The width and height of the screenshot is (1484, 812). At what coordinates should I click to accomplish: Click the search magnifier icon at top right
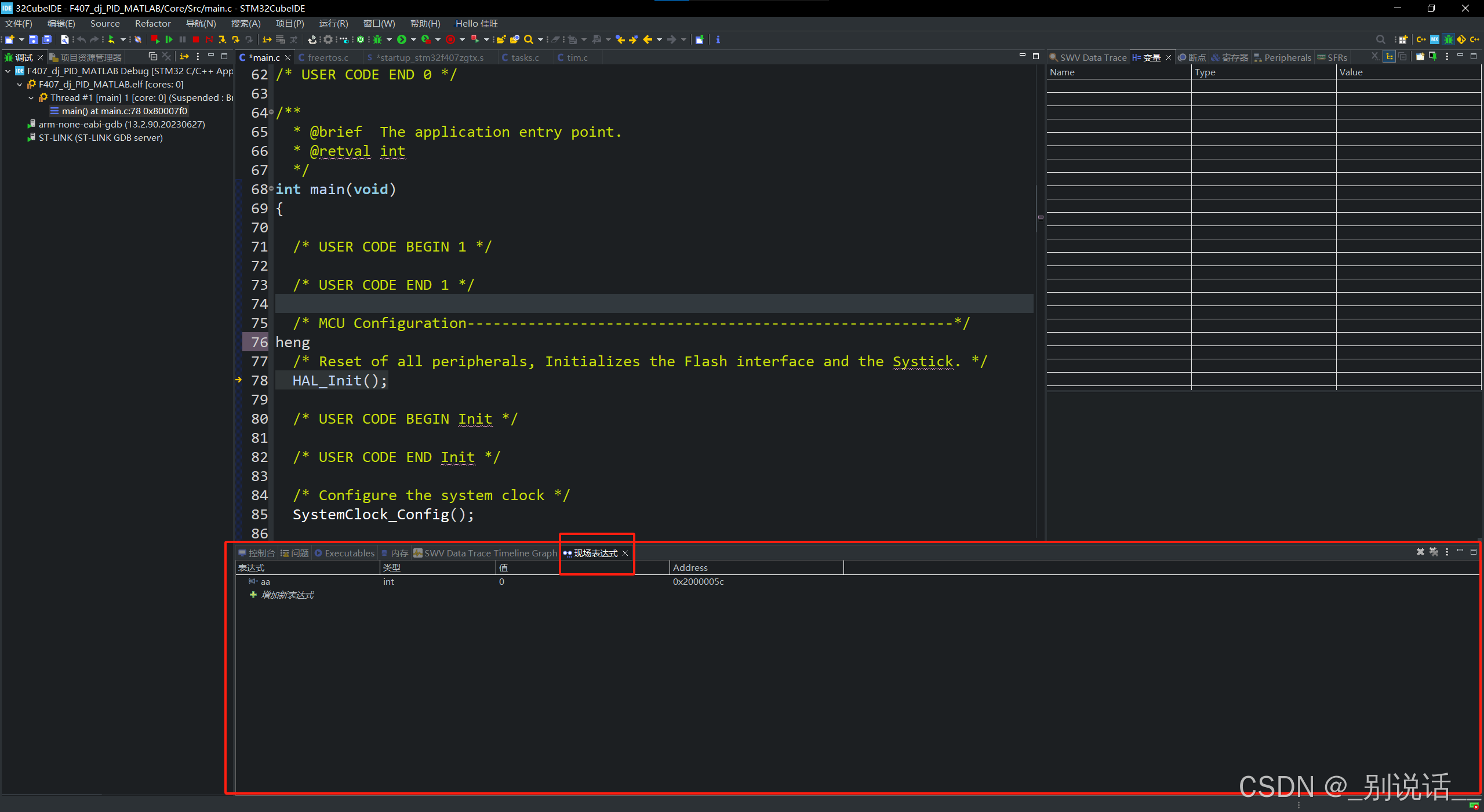coord(1380,39)
